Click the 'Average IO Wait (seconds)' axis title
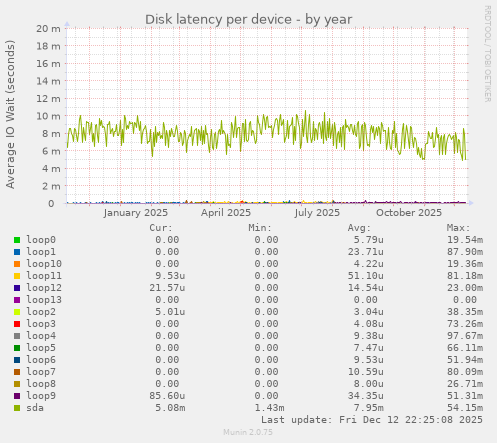The width and height of the screenshot is (497, 443). (10, 114)
